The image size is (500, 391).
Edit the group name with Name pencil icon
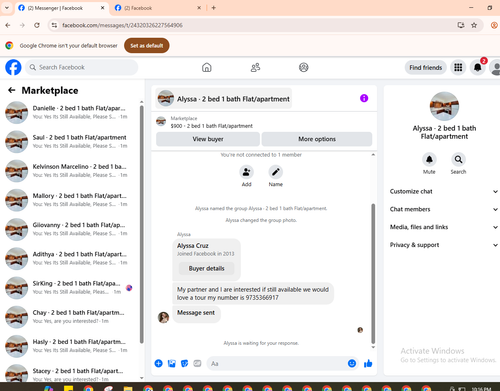pyautogui.click(x=276, y=172)
